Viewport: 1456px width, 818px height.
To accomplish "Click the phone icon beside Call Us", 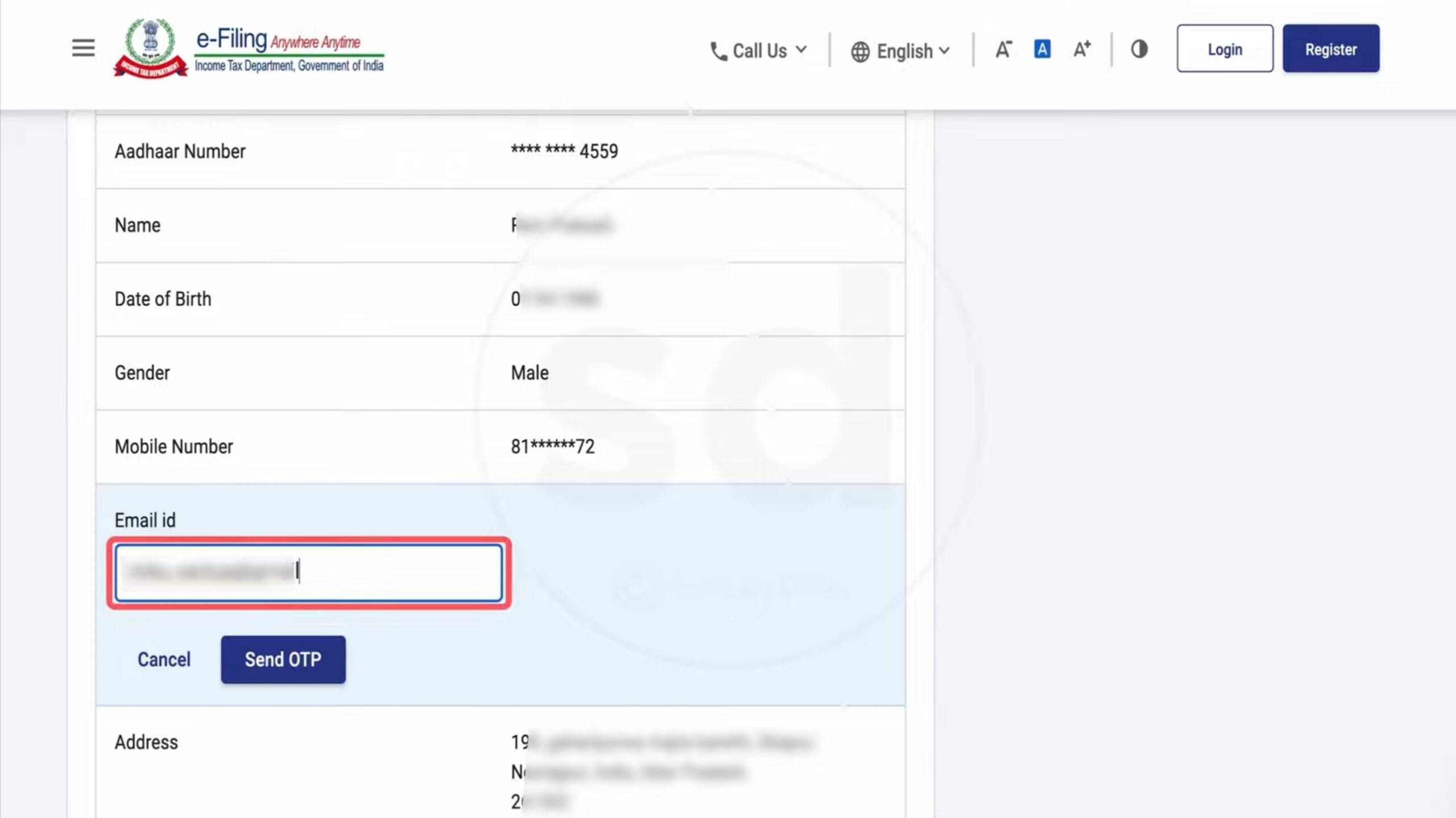I will pos(718,52).
